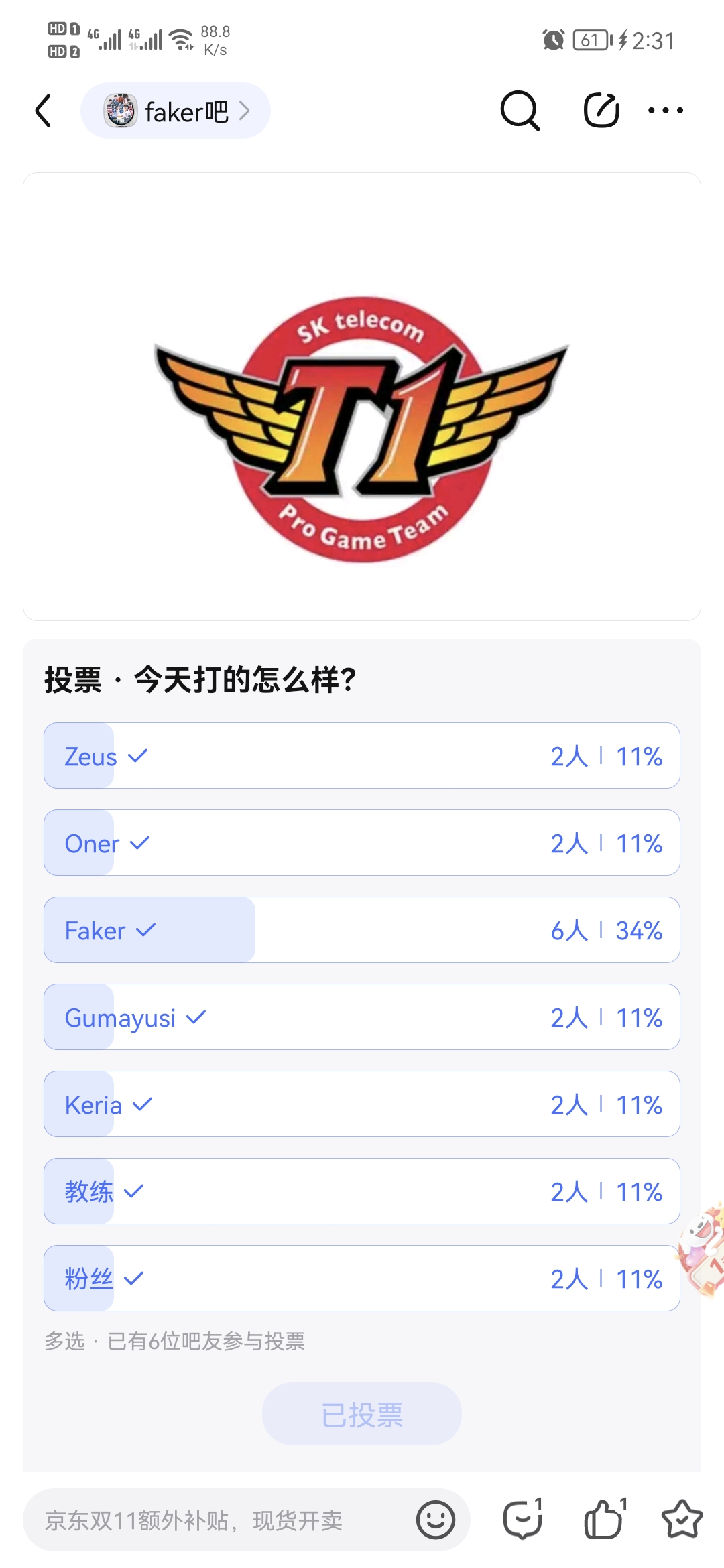Select the Gumayusi poll option
The width and height of the screenshot is (724, 1568).
pyautogui.click(x=362, y=1017)
